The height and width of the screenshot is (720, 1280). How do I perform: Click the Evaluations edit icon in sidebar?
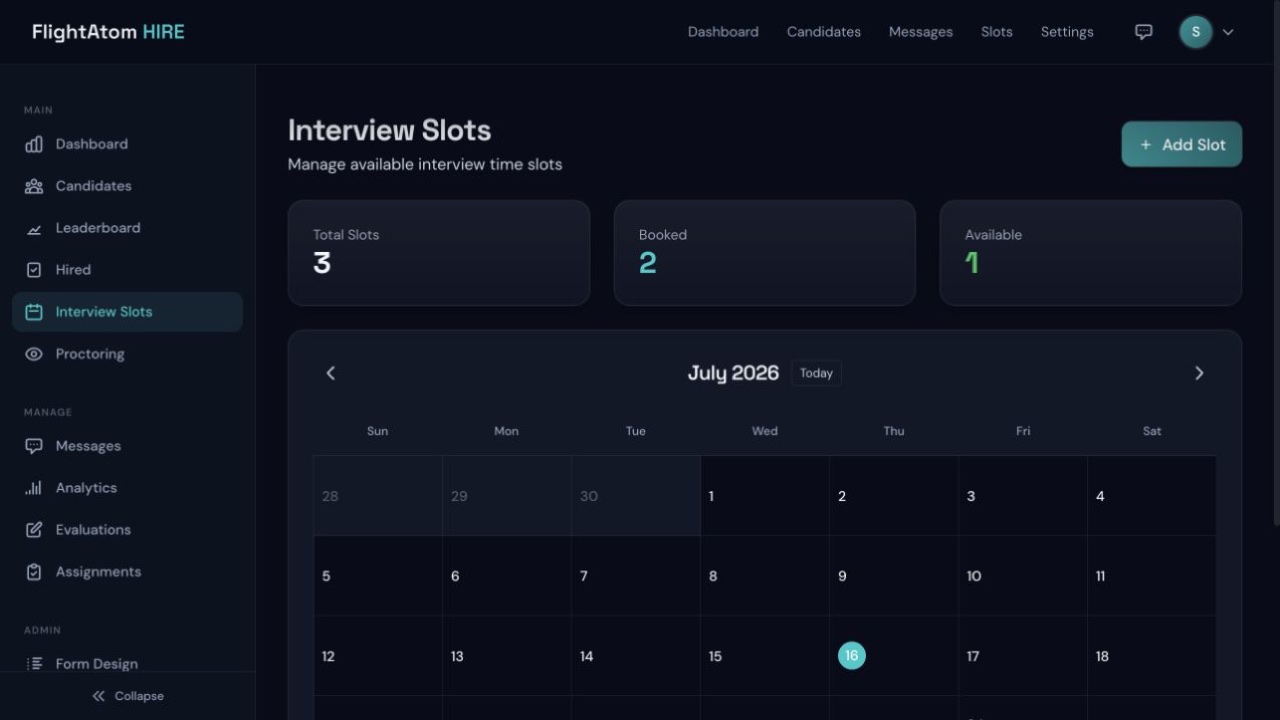(34, 530)
